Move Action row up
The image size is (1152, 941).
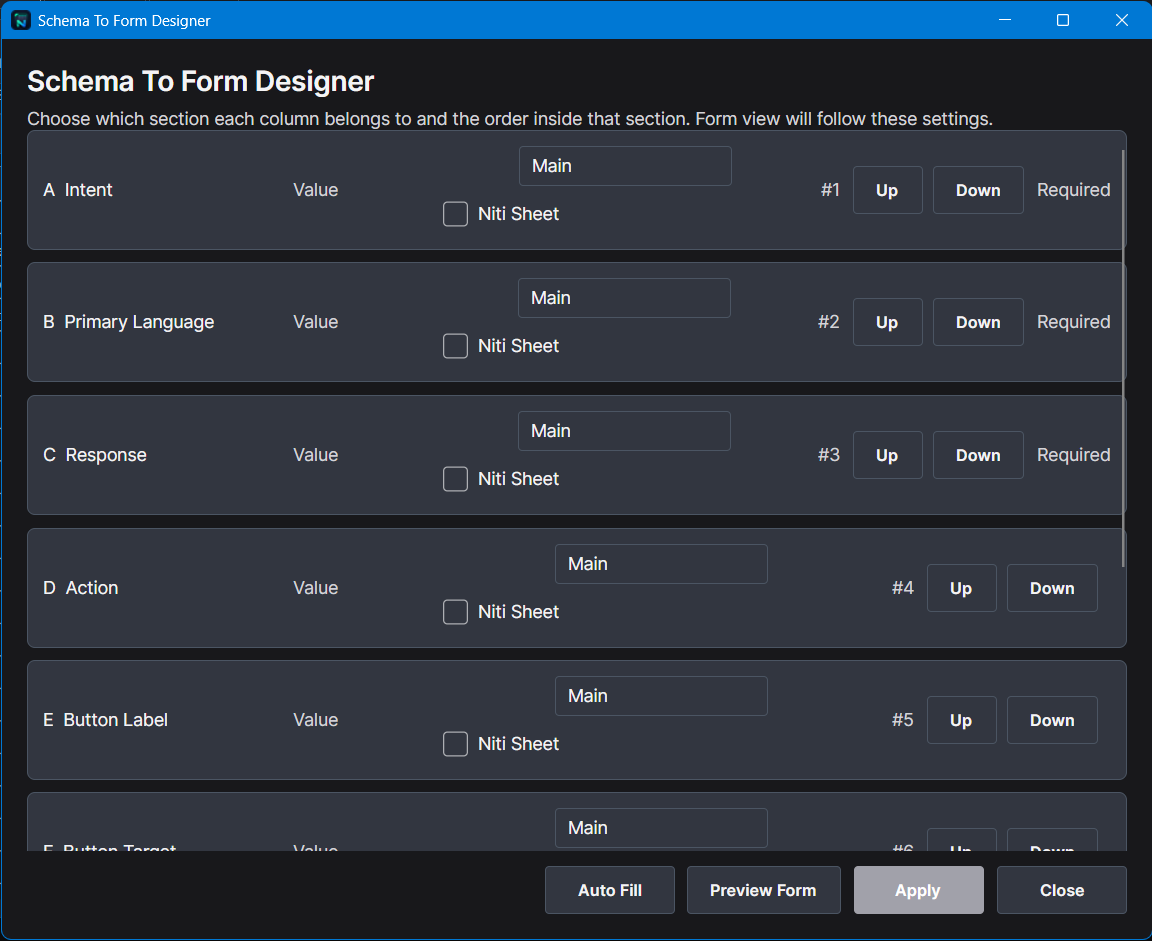(x=962, y=588)
